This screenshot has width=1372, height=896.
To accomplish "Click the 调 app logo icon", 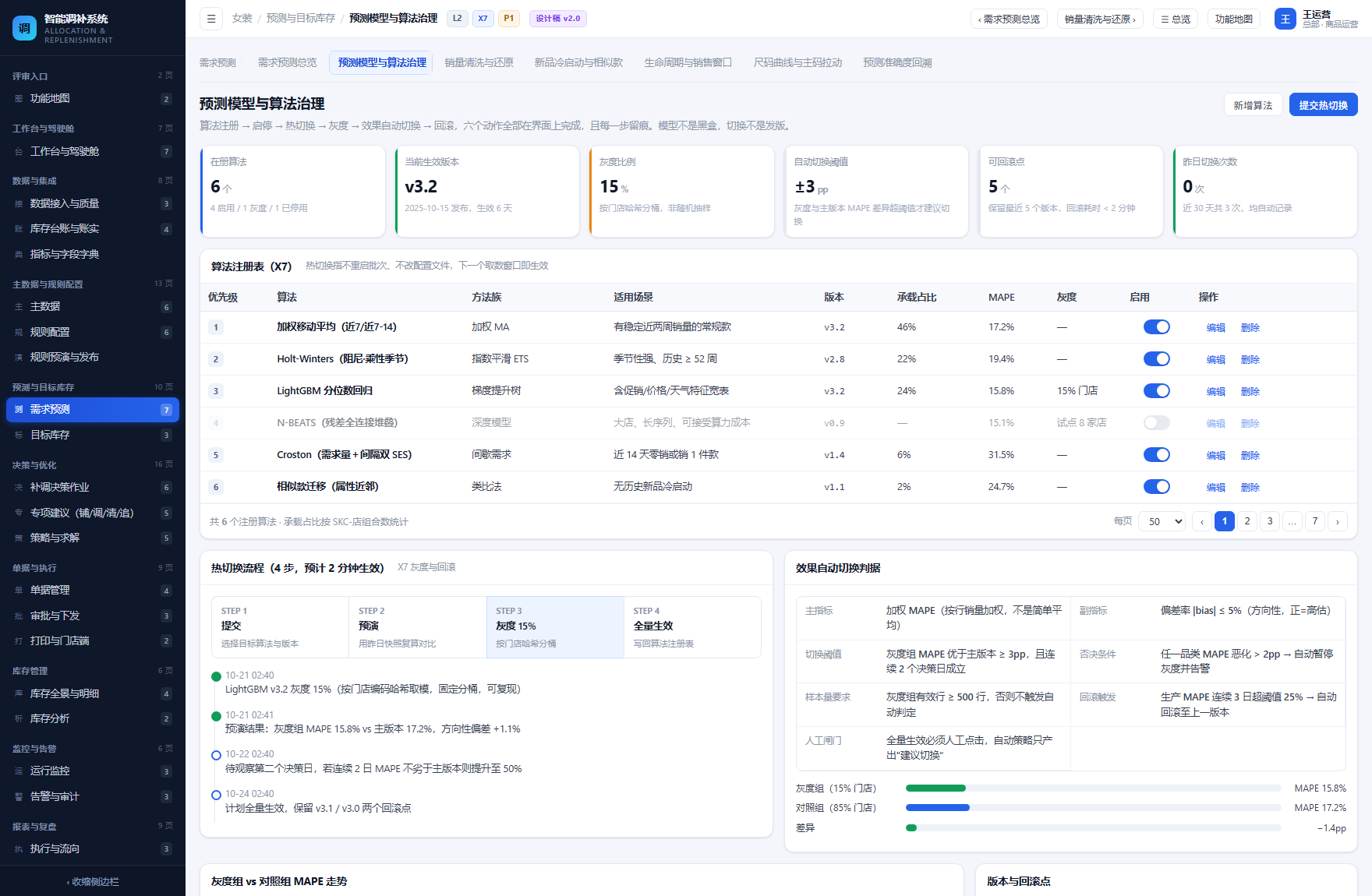I will 24,28.
